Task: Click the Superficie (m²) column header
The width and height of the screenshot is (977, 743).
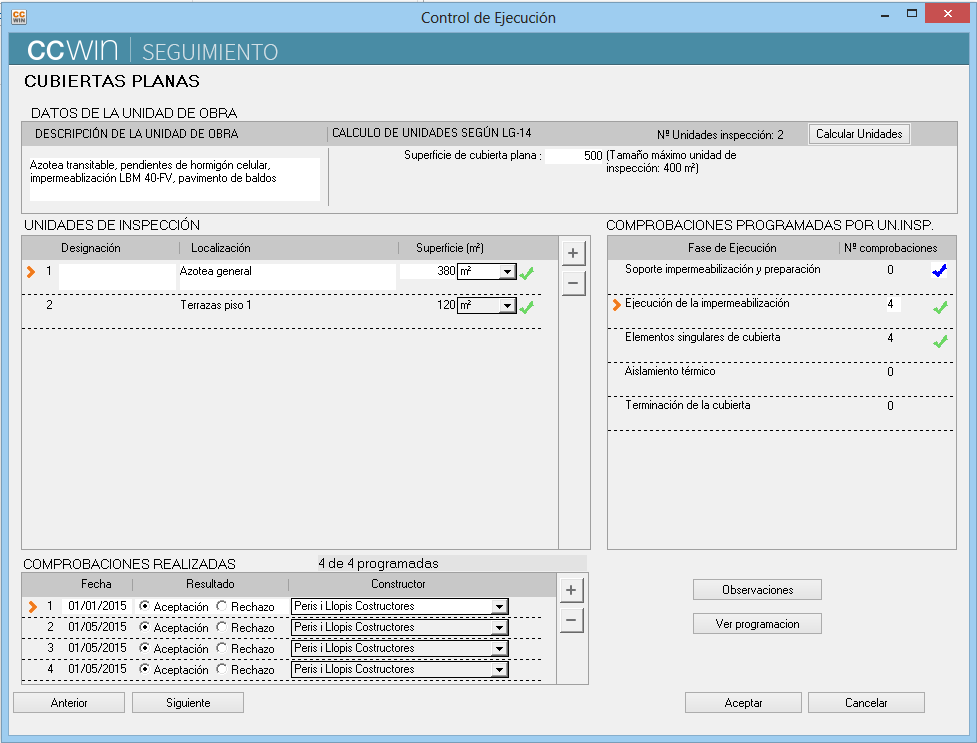Action: click(450, 248)
